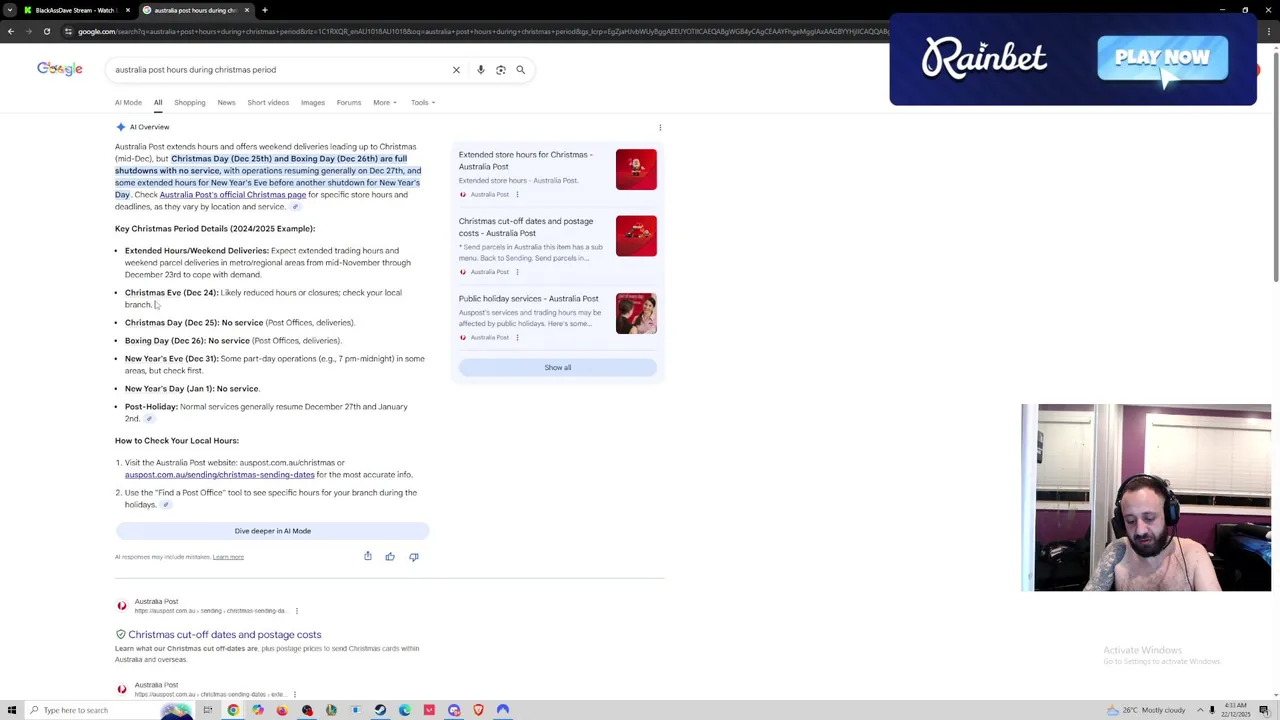Open options for first Australia Post result
The width and height of the screenshot is (1280, 720).
(x=296, y=611)
